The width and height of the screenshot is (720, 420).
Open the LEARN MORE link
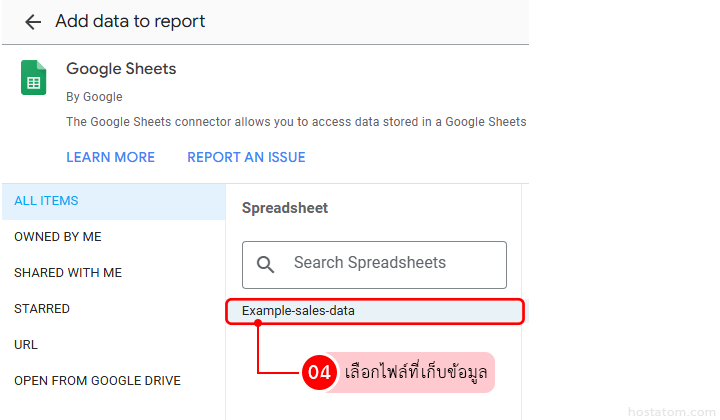pos(110,157)
